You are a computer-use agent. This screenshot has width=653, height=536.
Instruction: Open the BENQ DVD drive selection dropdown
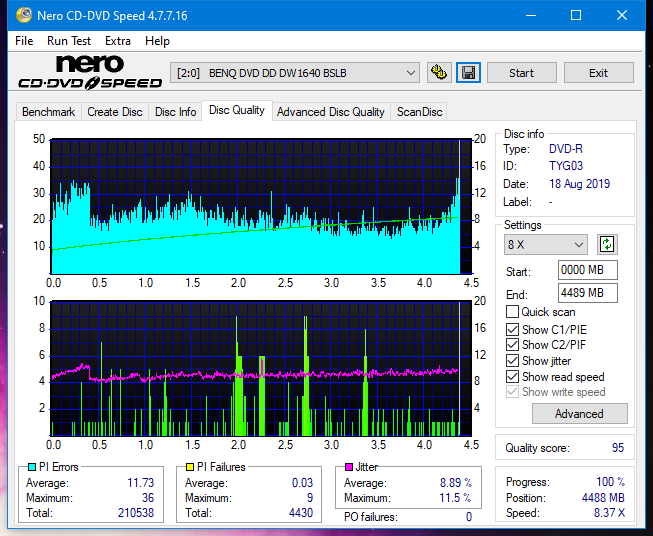point(294,73)
